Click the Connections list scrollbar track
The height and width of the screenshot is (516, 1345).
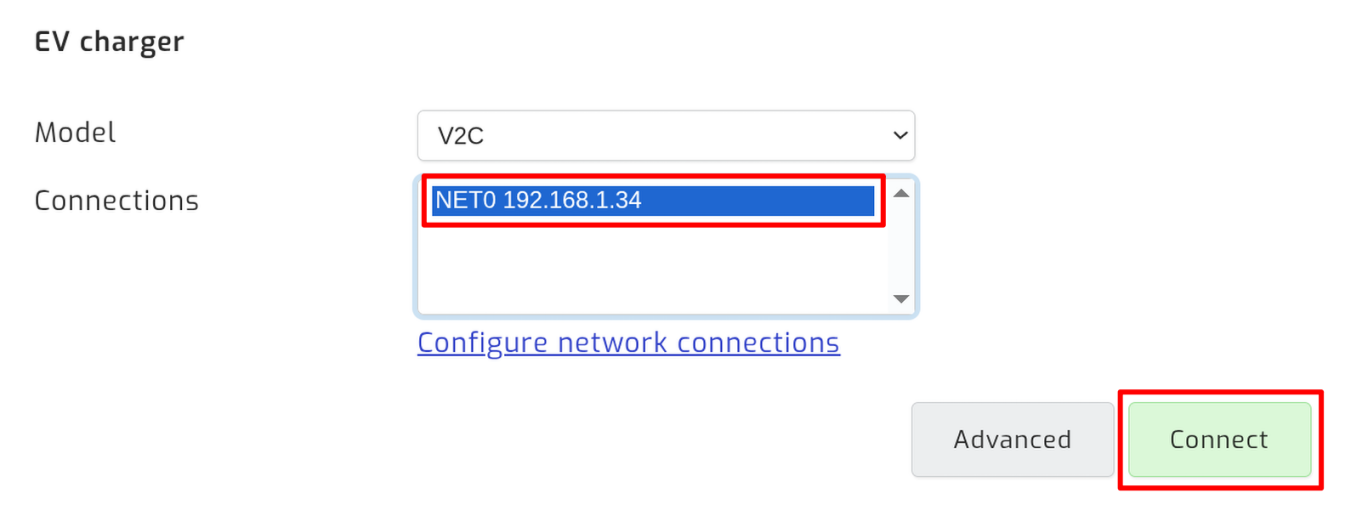(901, 246)
